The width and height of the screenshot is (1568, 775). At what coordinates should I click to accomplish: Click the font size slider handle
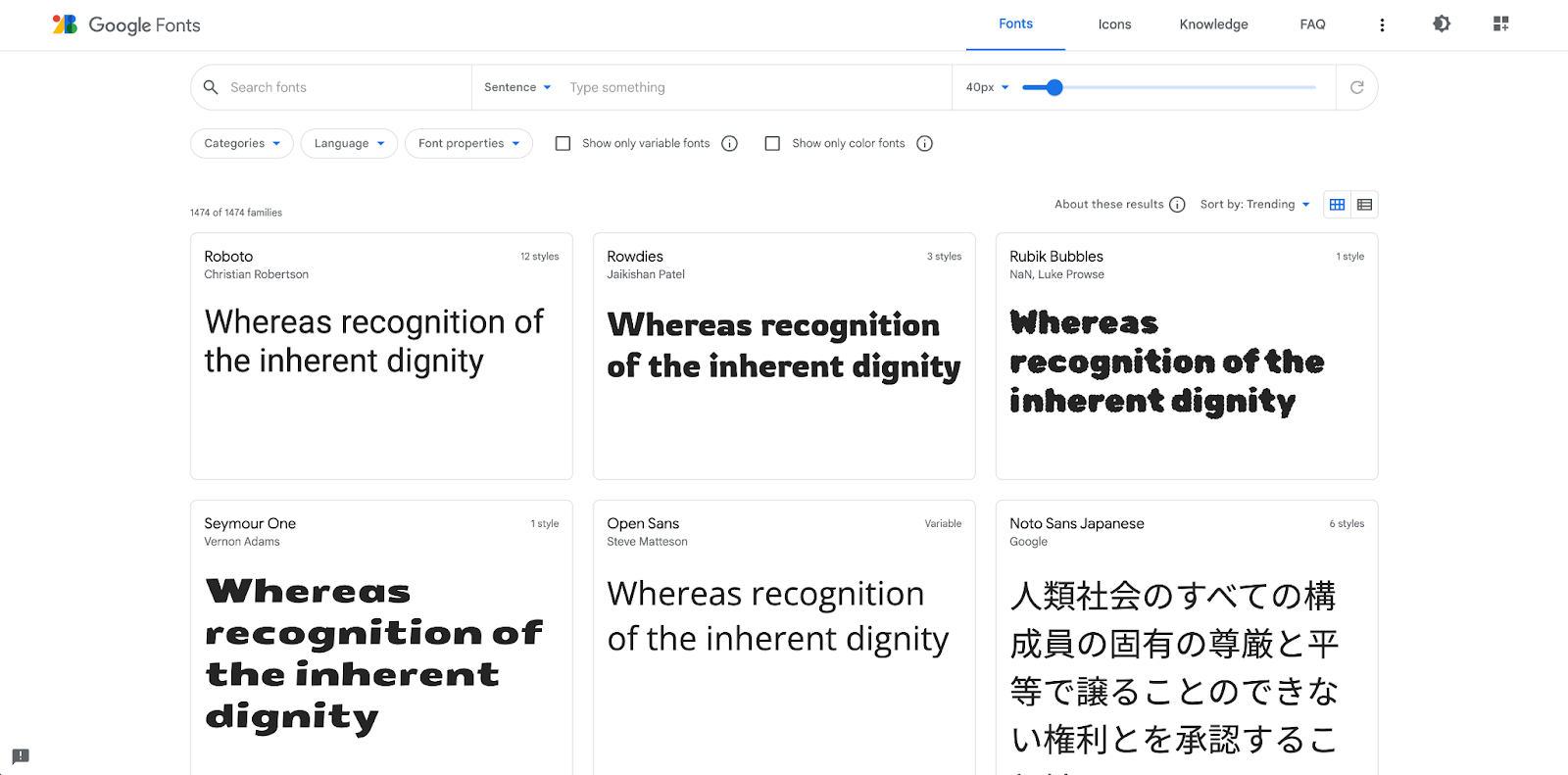(1054, 87)
